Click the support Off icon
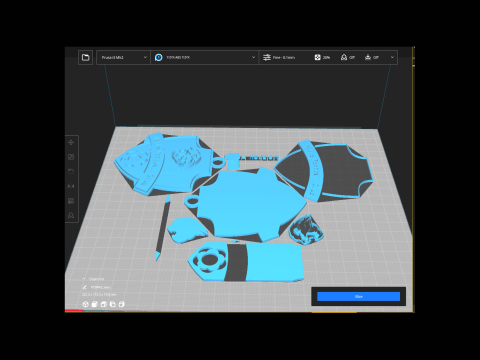The height and width of the screenshot is (360, 480). 344,57
